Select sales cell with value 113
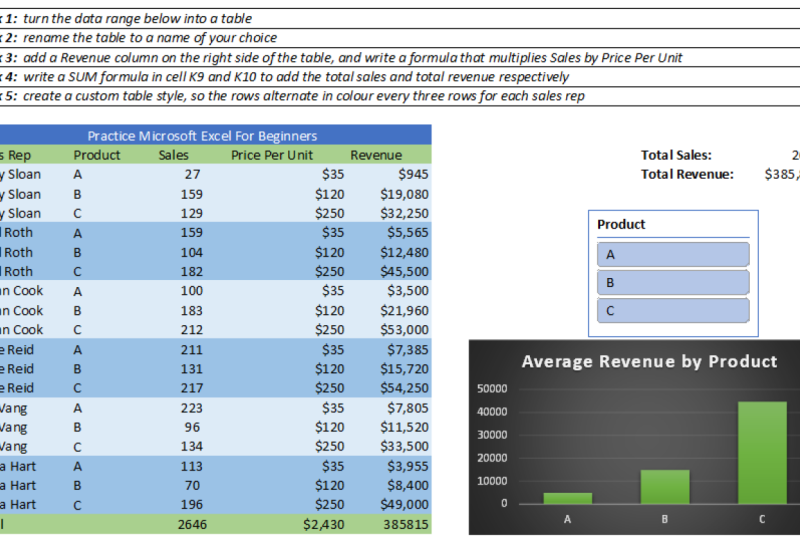The width and height of the screenshot is (800, 540). click(192, 467)
